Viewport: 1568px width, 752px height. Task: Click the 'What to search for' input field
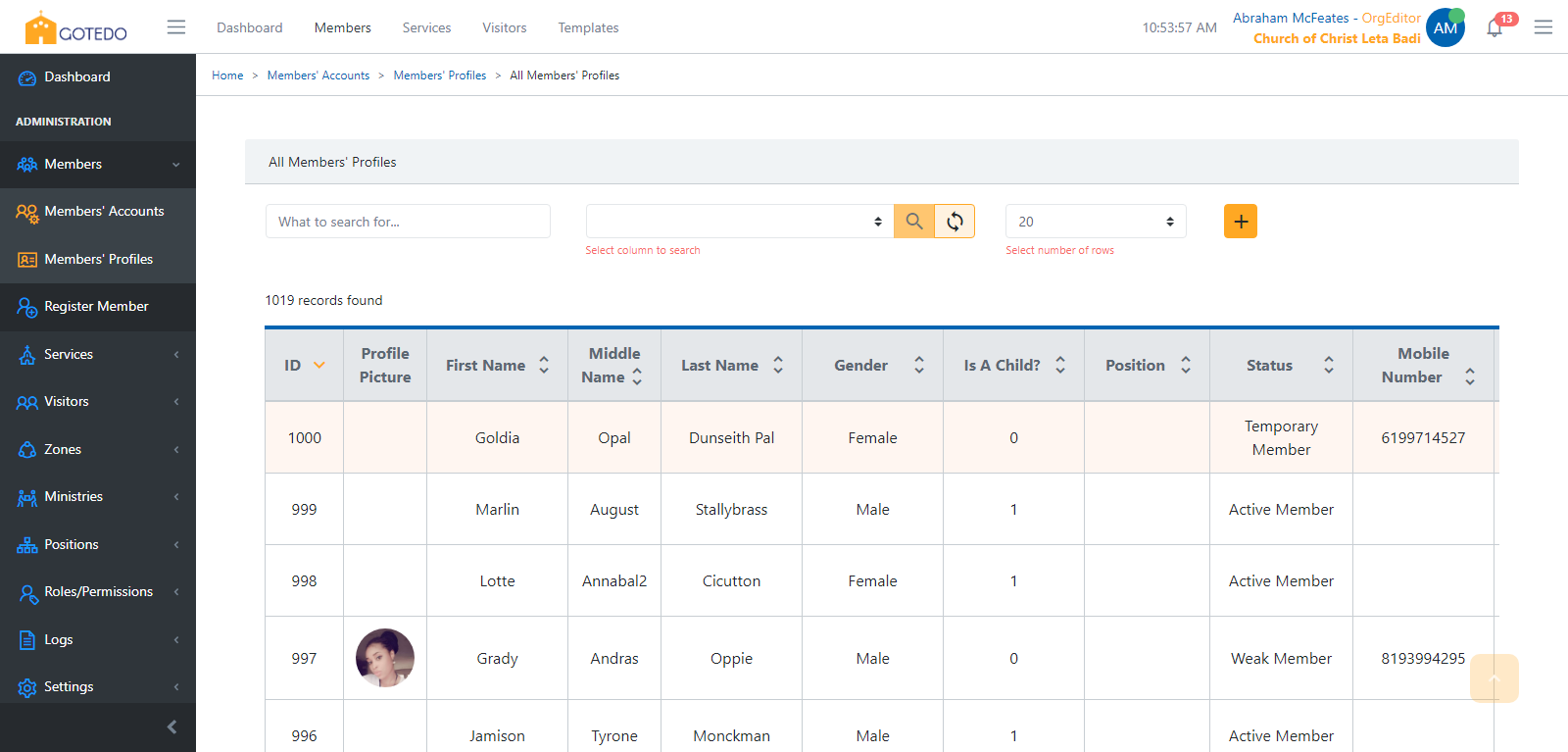408,222
